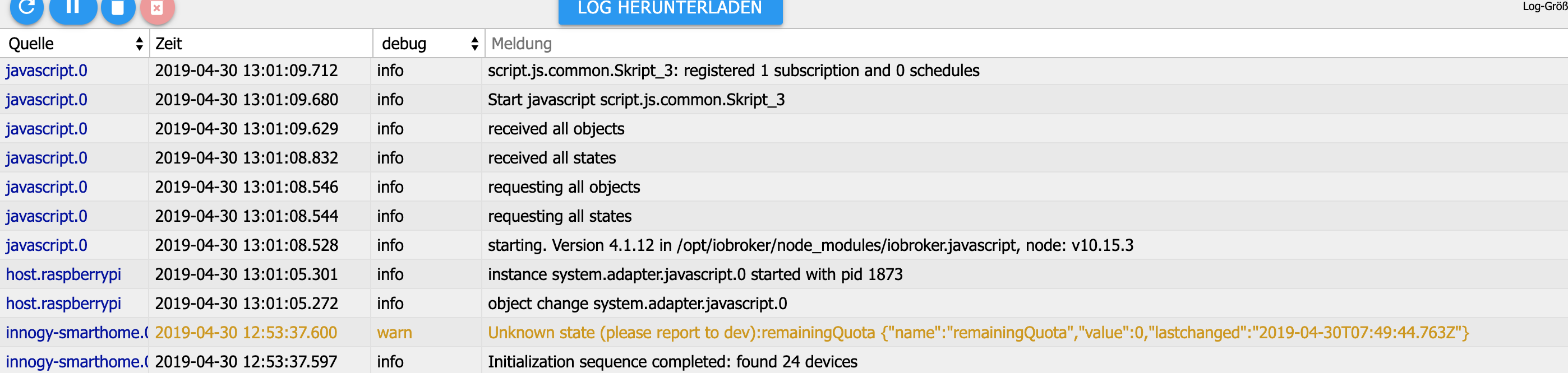Click the 'received all objects' log message
Screen dimensions: 1568x373
tap(556, 129)
